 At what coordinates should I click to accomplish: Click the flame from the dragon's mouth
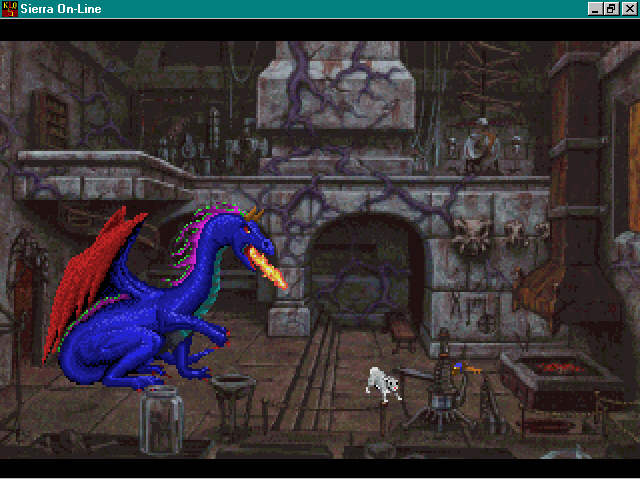[267, 267]
